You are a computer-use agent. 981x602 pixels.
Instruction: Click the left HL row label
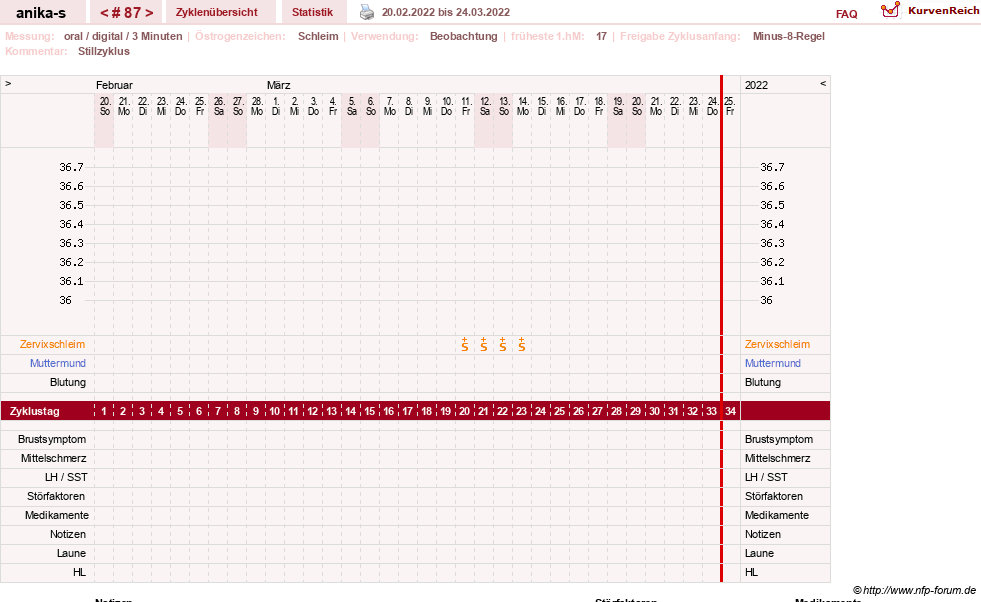(79, 572)
